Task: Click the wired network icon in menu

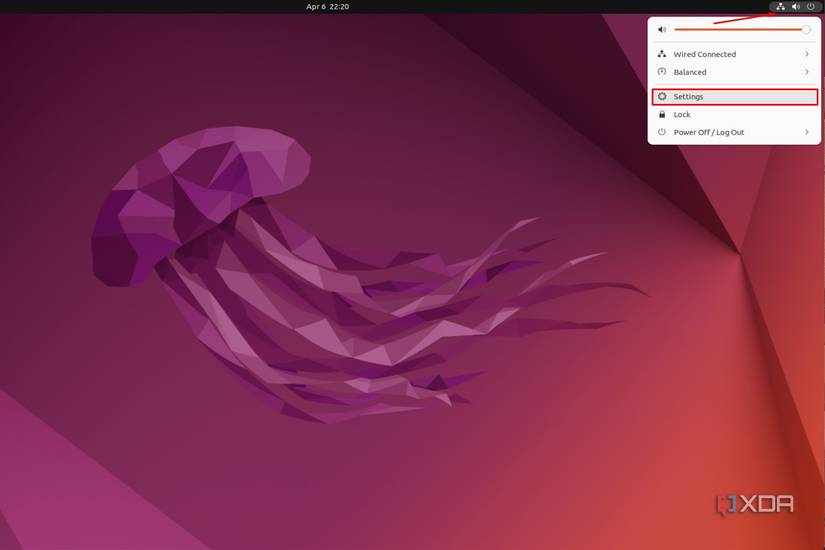Action: click(x=662, y=54)
